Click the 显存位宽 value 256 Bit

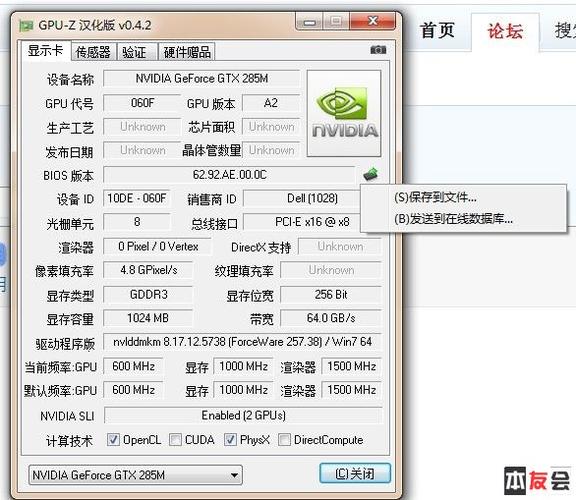coord(331,295)
